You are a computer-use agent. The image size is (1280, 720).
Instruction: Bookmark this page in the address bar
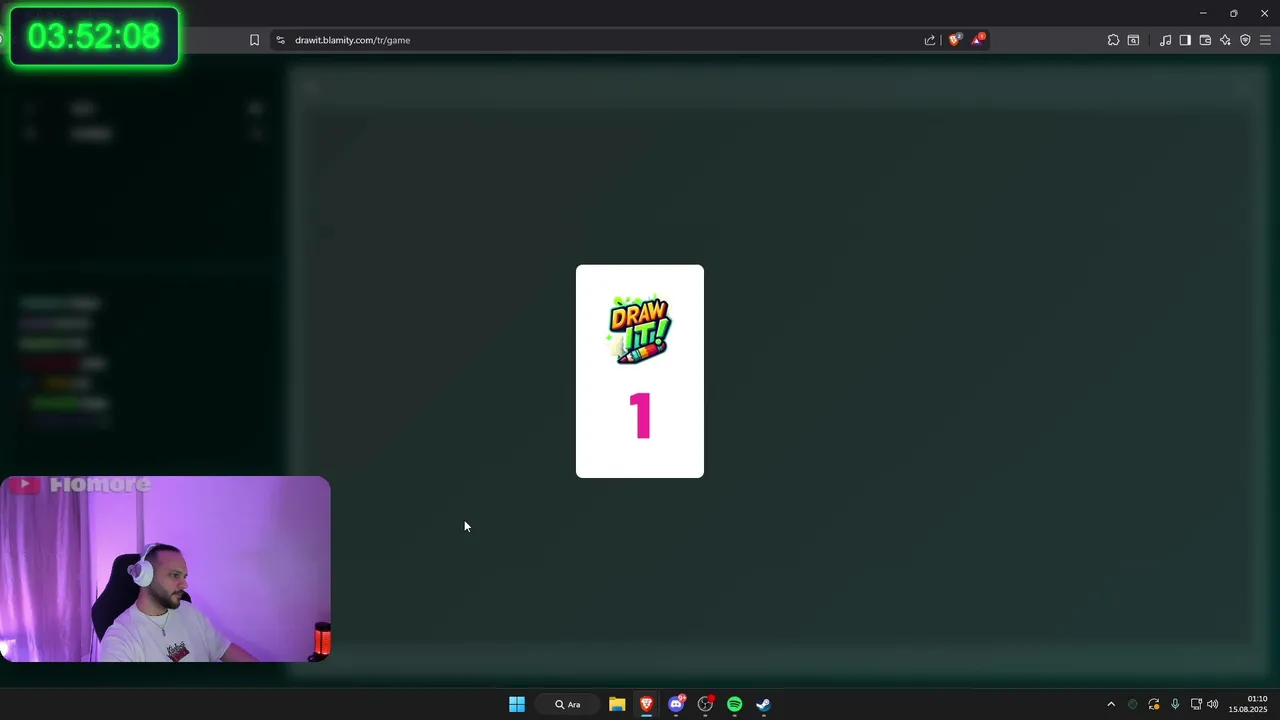(x=254, y=40)
